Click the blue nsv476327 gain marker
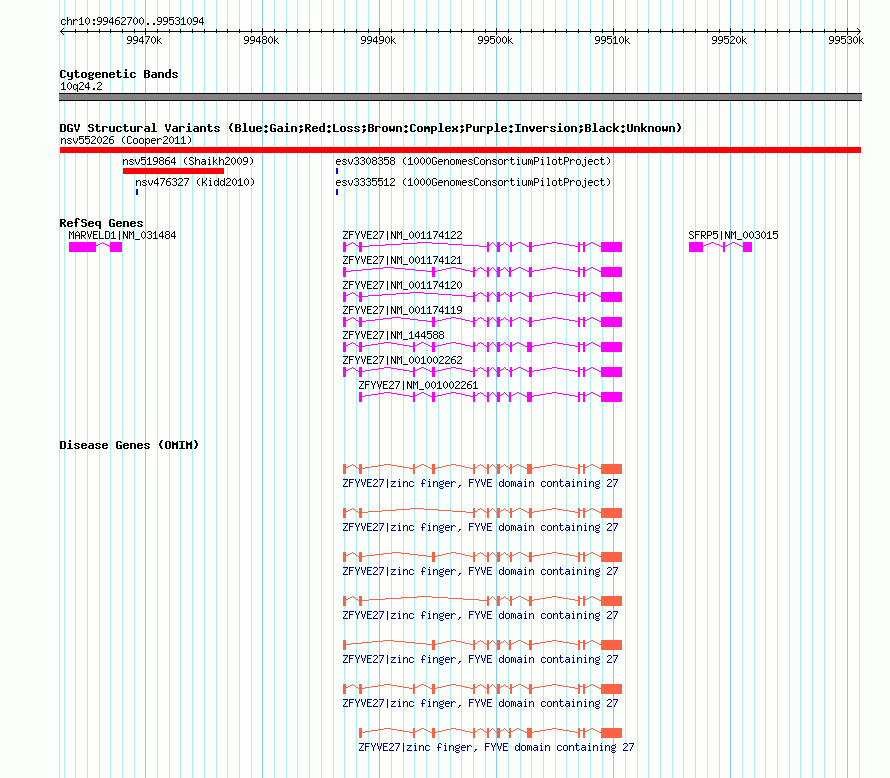Viewport: 890px width, 778px height. click(x=137, y=192)
